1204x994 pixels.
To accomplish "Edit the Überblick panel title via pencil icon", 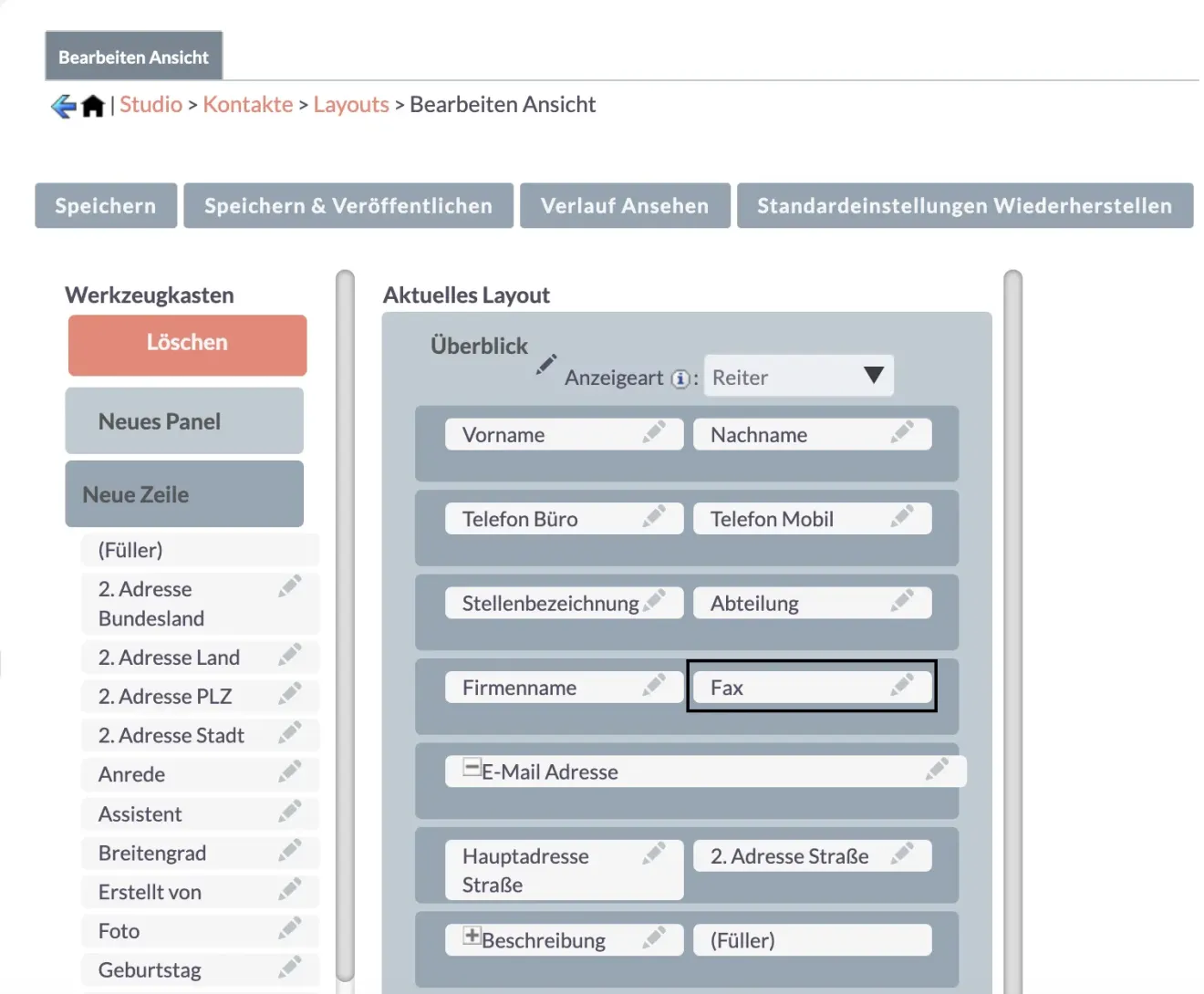I will tap(545, 364).
